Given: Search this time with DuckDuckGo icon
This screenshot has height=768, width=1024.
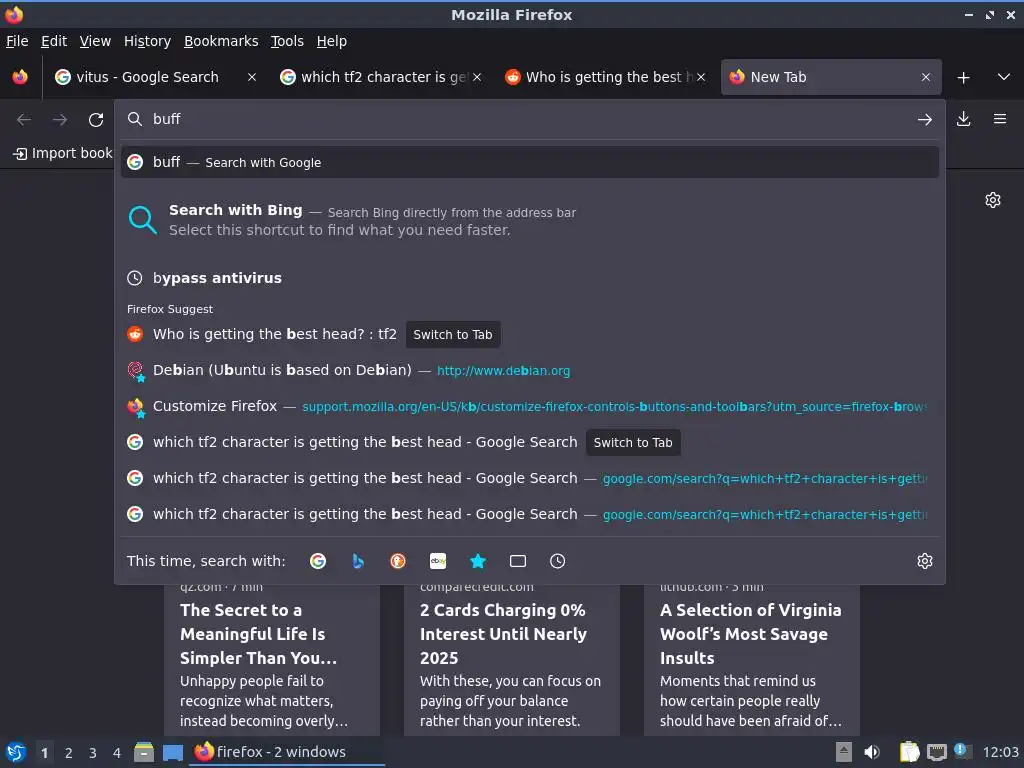Looking at the screenshot, I should click(x=398, y=561).
